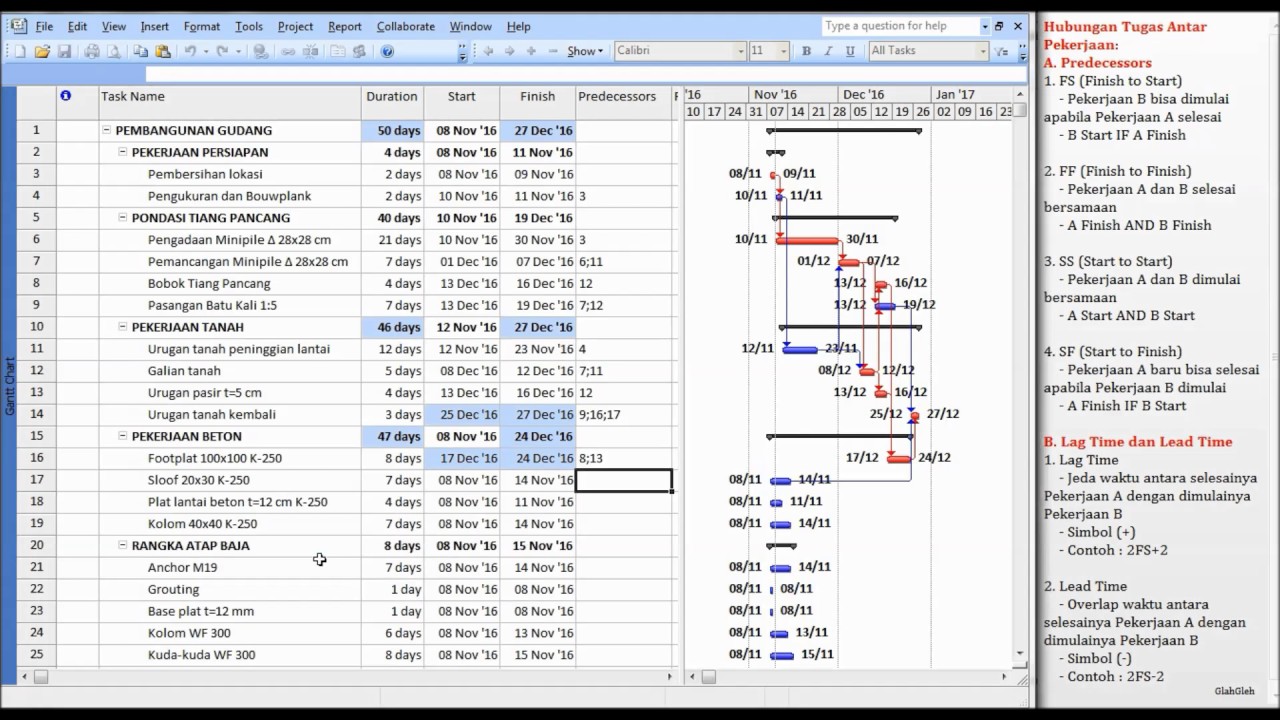Open the help question box dropdown arrow
The width and height of the screenshot is (1280, 720).
coord(984,26)
